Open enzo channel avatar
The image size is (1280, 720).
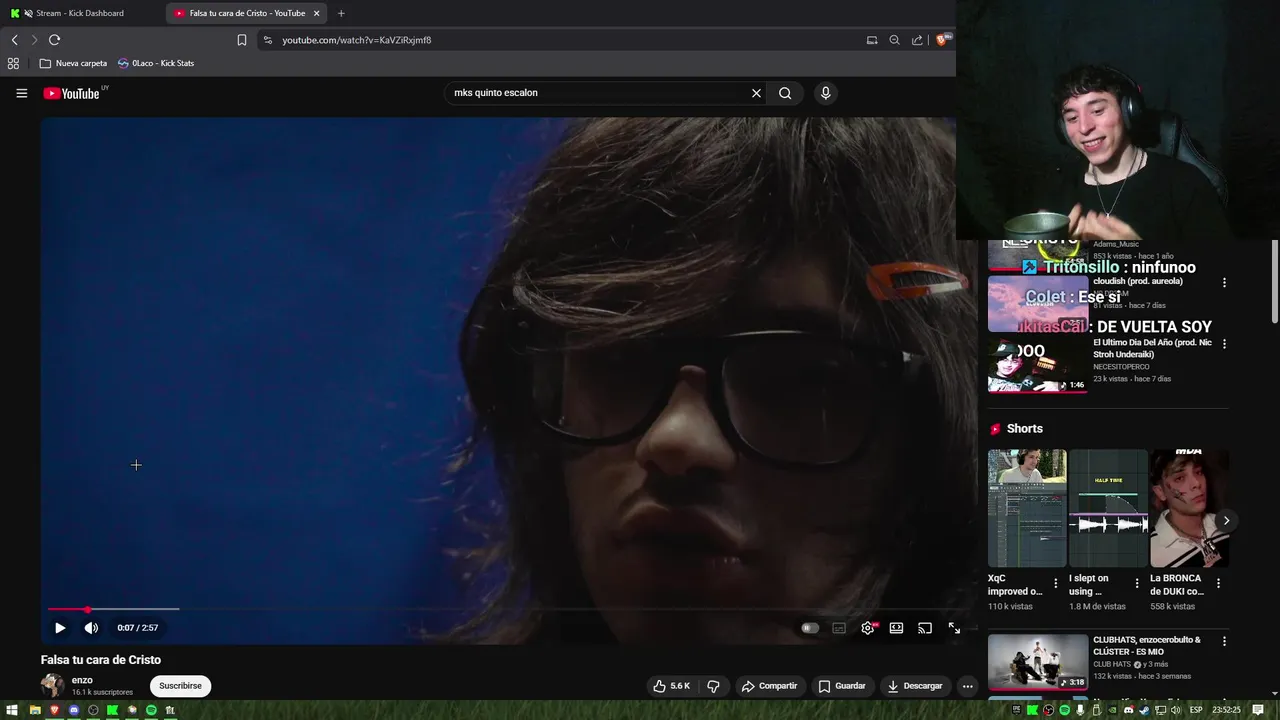coord(52,685)
